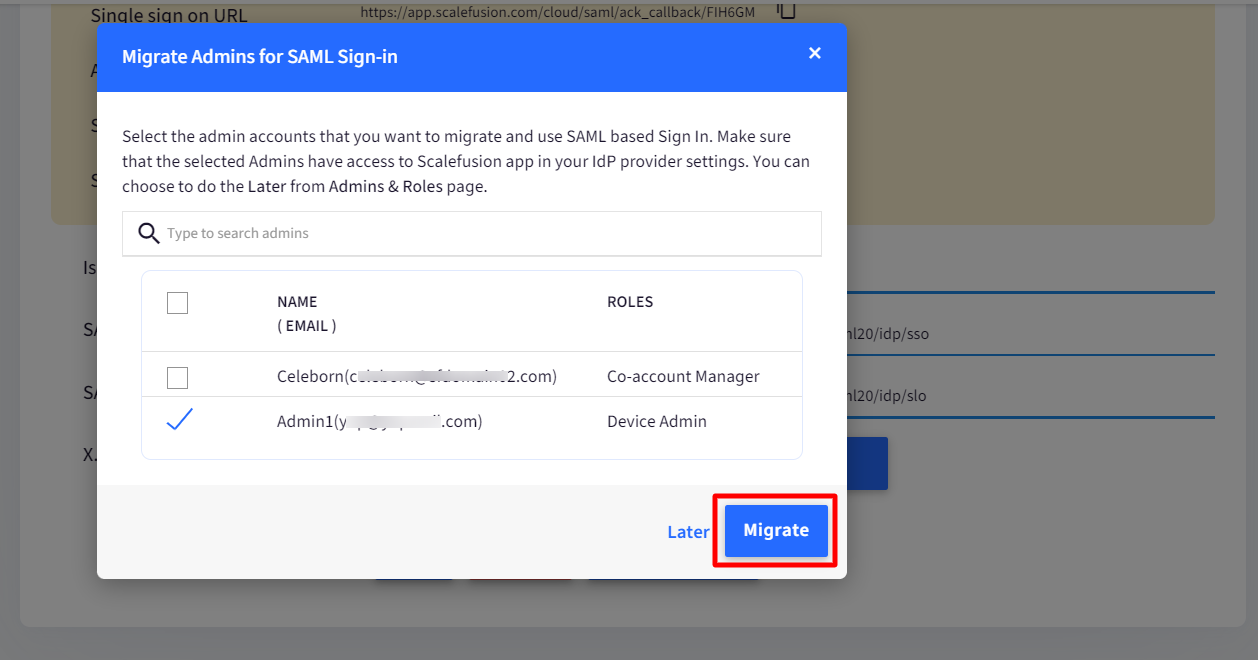The width and height of the screenshot is (1258, 660).
Task: Close the Migrate Admins dialog
Action: 815,53
